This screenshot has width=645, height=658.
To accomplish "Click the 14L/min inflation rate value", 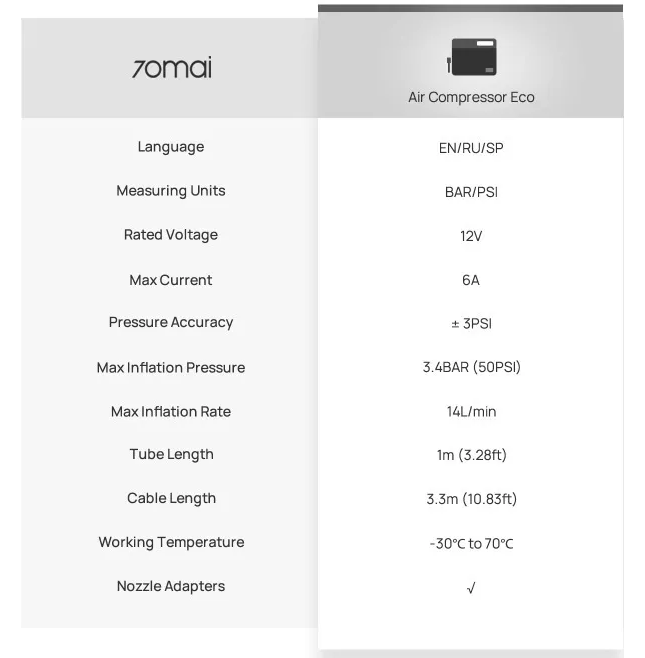I will point(471,412).
